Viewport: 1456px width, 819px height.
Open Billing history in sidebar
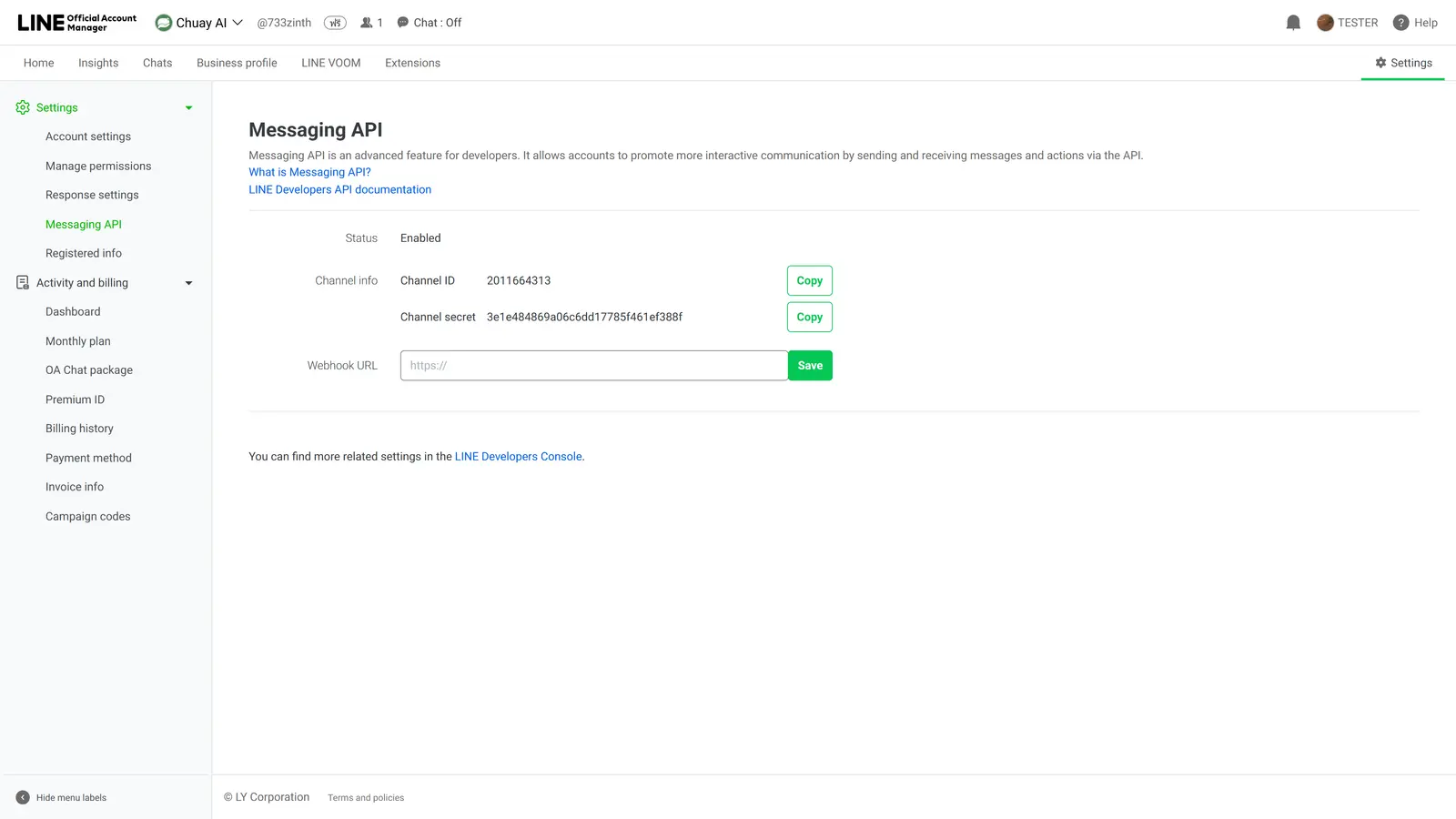79,429
